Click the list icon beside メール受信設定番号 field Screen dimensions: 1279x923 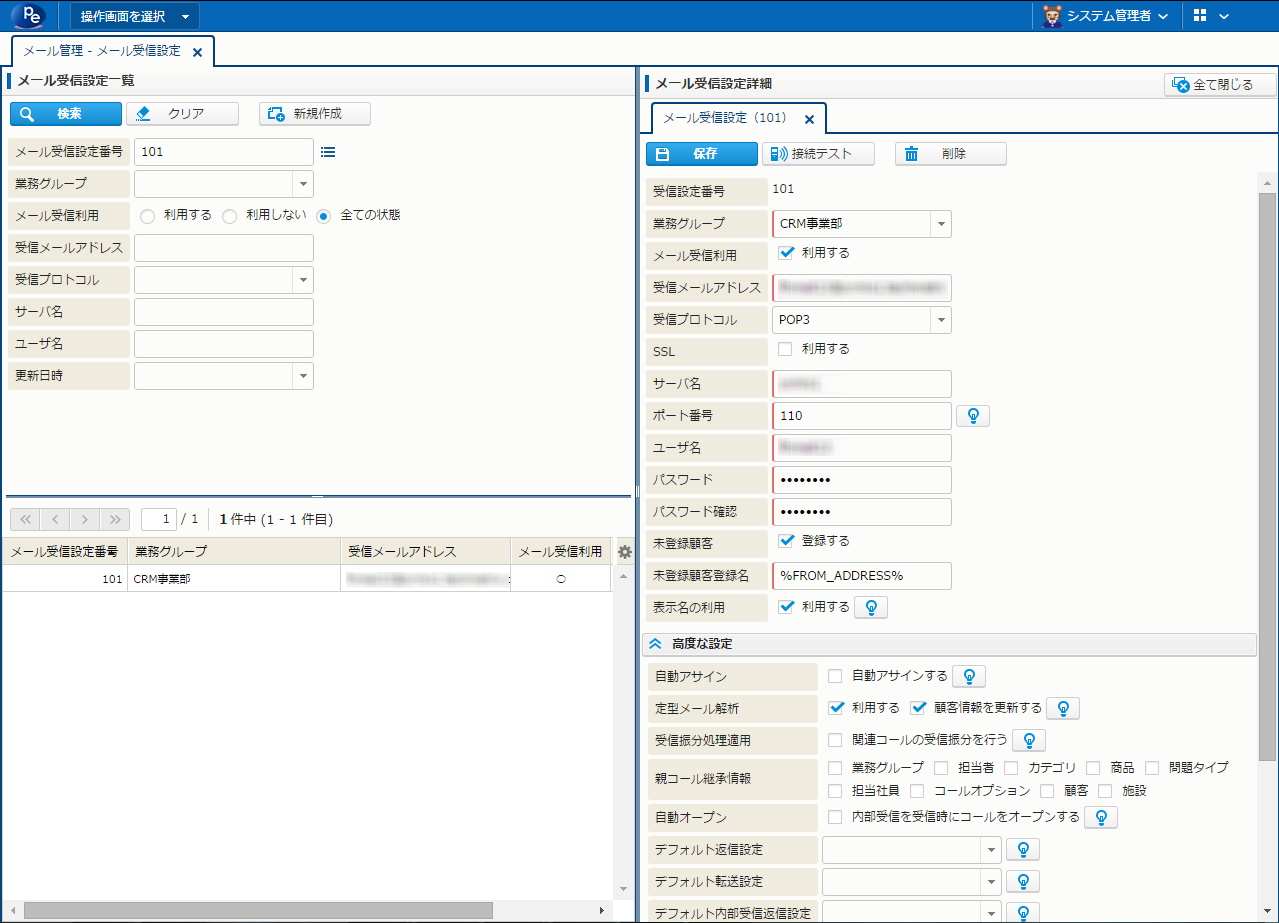coord(328,152)
